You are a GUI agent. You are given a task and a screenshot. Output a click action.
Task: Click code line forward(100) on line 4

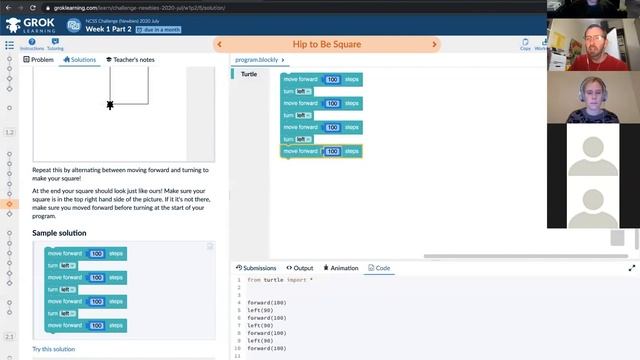(267, 303)
